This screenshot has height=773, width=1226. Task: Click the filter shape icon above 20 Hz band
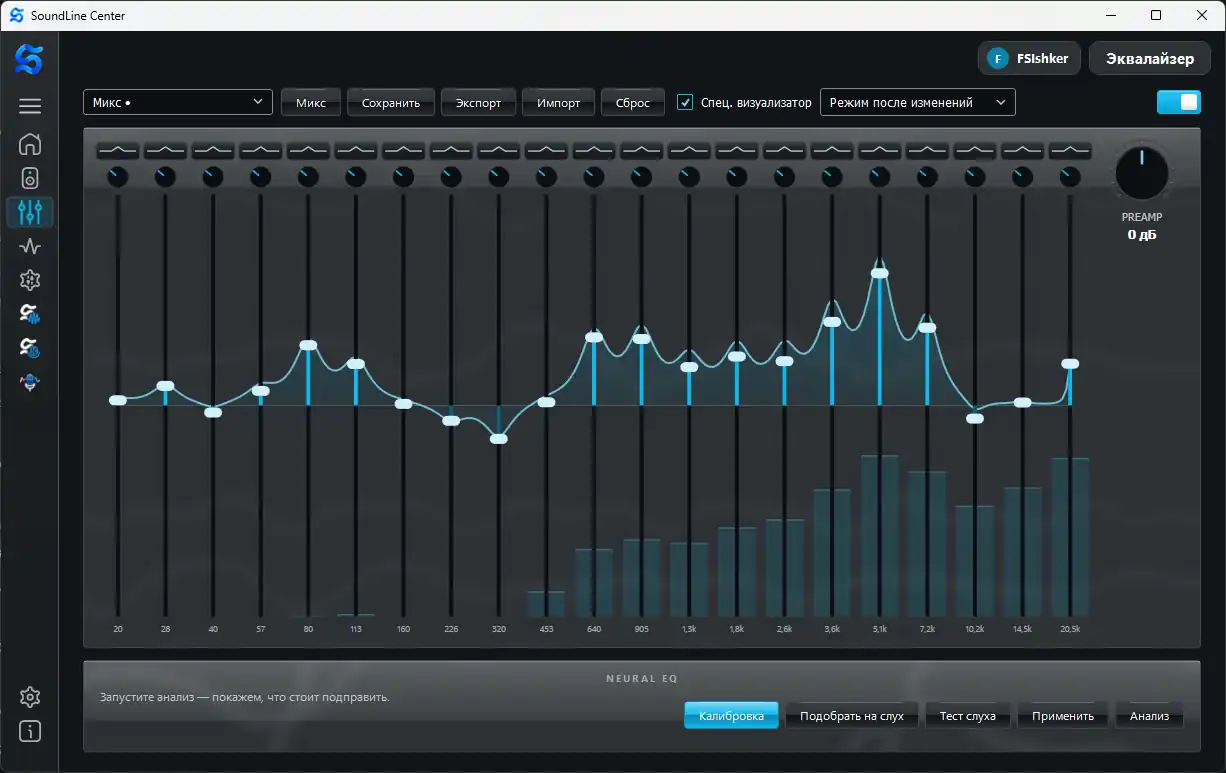point(118,150)
